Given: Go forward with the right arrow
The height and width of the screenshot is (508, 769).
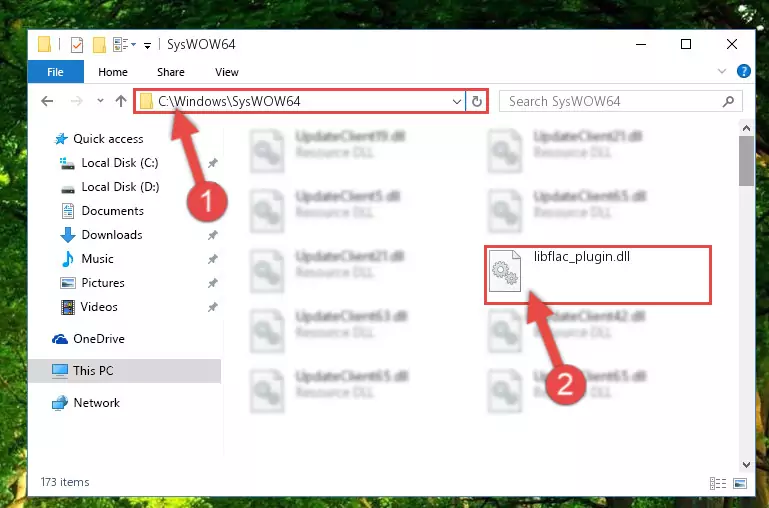Looking at the screenshot, I should [77, 101].
